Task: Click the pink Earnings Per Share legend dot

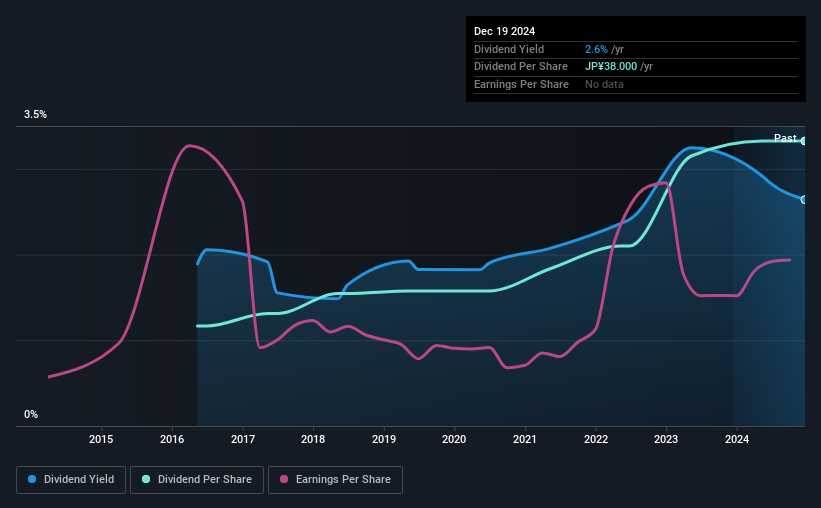Action: click(284, 479)
